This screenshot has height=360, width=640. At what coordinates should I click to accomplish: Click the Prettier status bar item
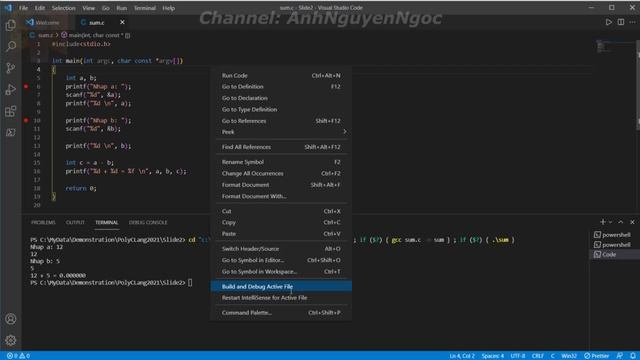click(597, 356)
